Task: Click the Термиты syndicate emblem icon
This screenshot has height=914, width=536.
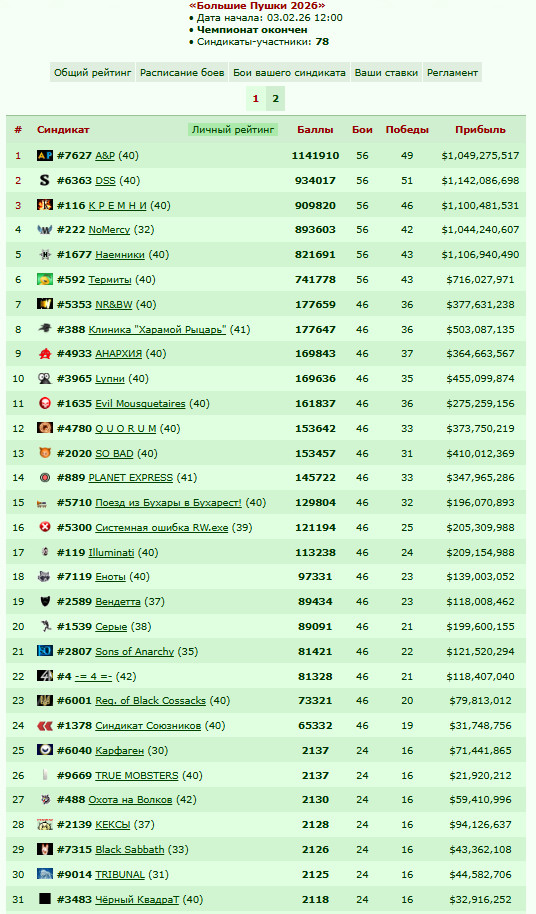Action: coord(45,280)
